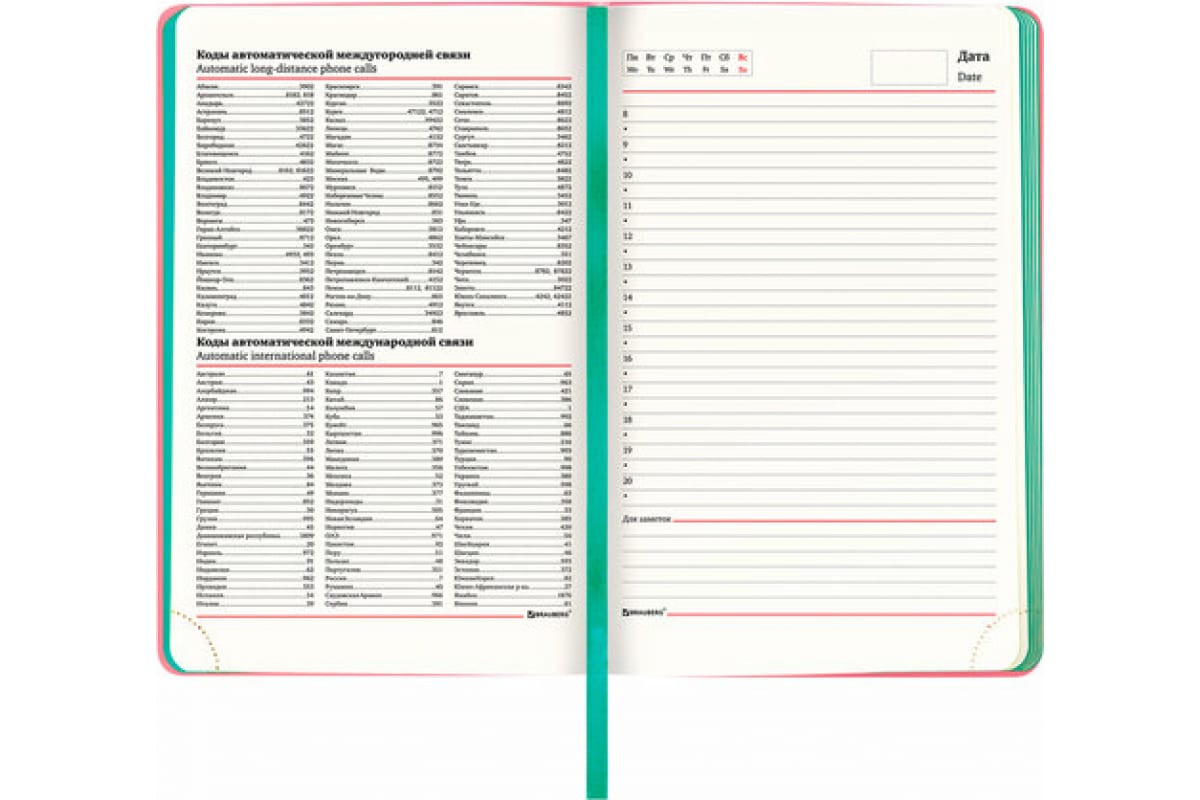The image size is (1200, 800).
Task: Click the subtitle 'Automatic international phone calls'
Action: (285, 355)
